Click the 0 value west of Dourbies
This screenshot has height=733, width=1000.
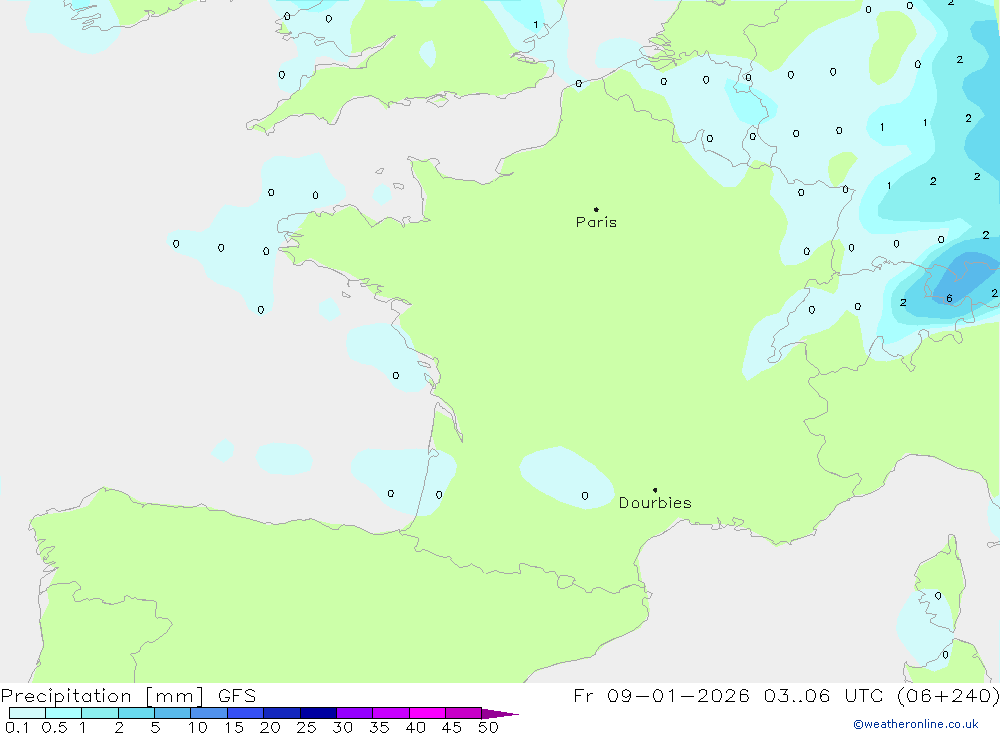click(x=585, y=496)
